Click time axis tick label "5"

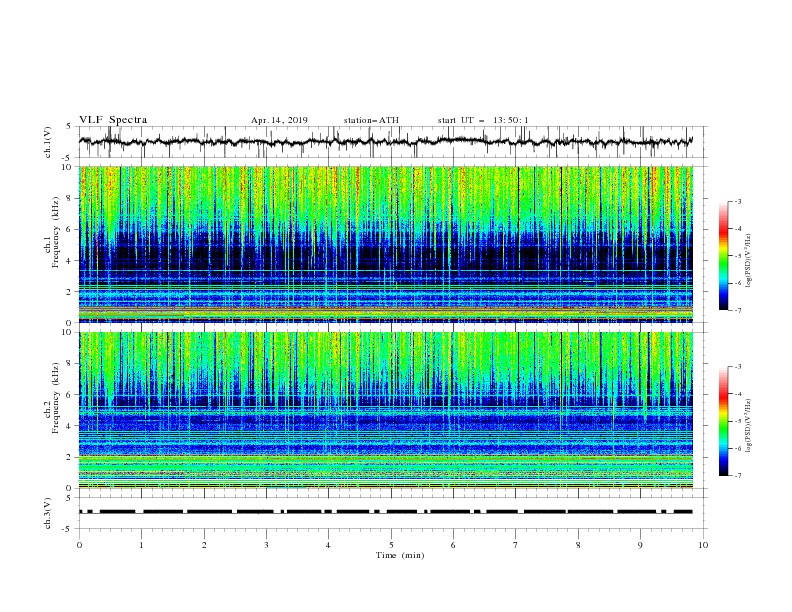391,545
